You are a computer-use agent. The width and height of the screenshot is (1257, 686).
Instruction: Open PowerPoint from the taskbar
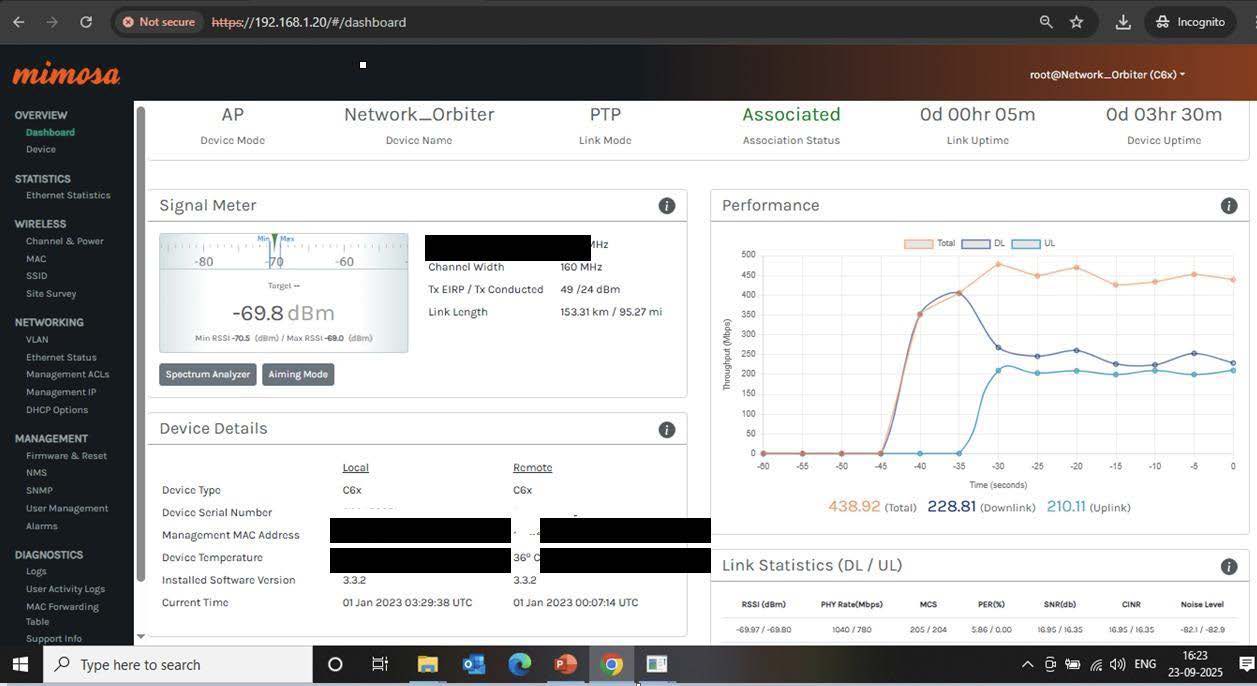566,664
